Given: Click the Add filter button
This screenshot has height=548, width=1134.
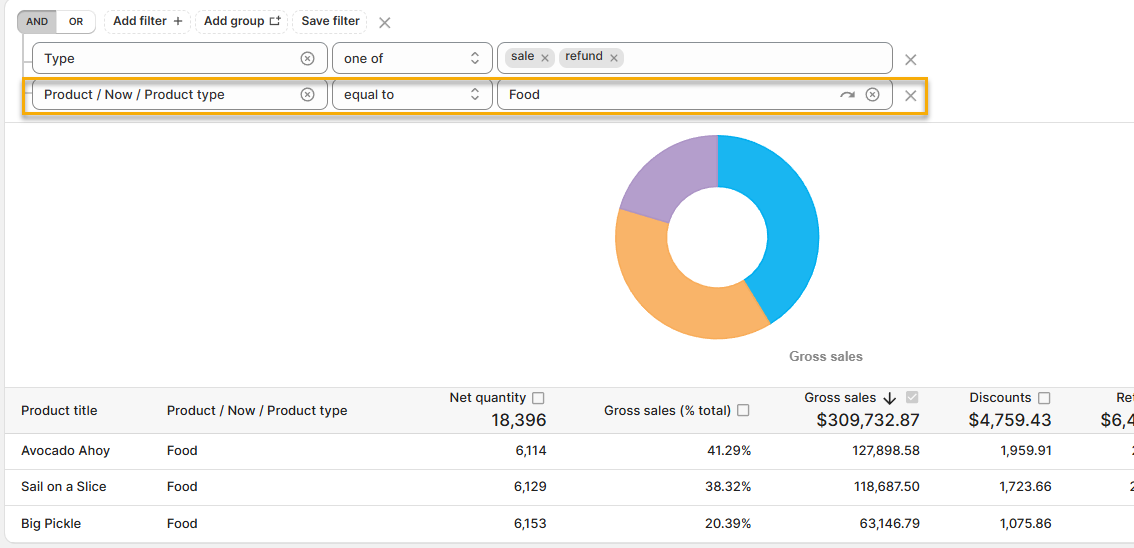Looking at the screenshot, I should 147,21.
